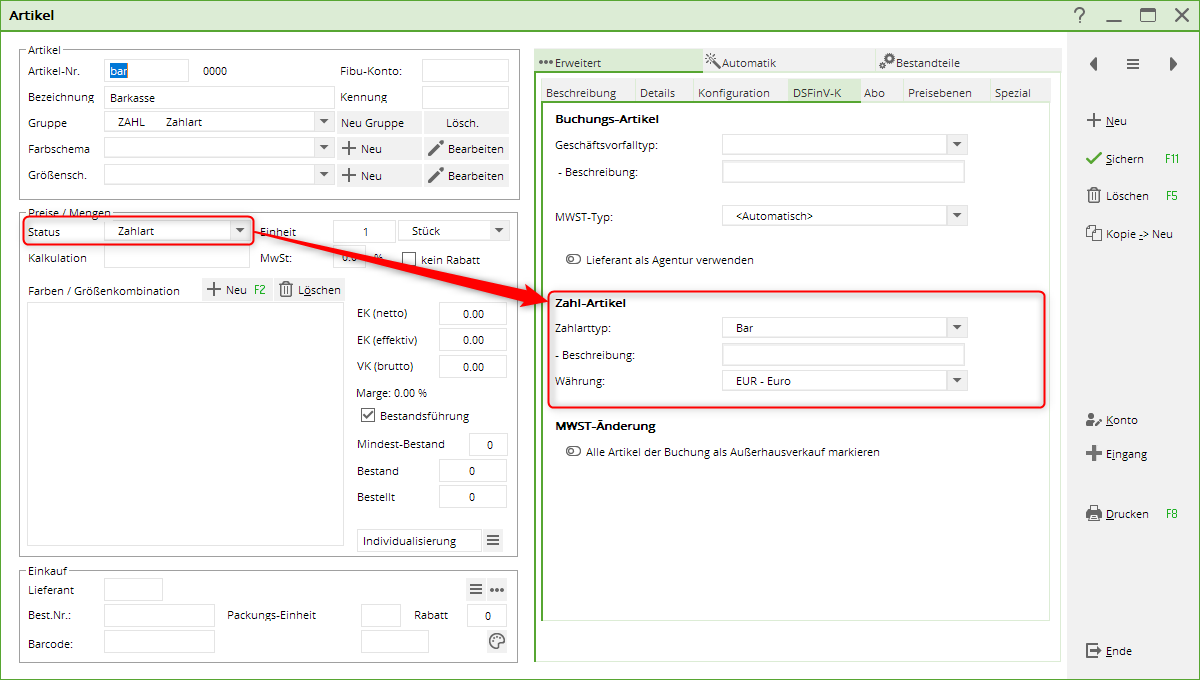The image size is (1200, 680).
Task: Click the Sichern checkmark icon
Action: click(x=1093, y=159)
